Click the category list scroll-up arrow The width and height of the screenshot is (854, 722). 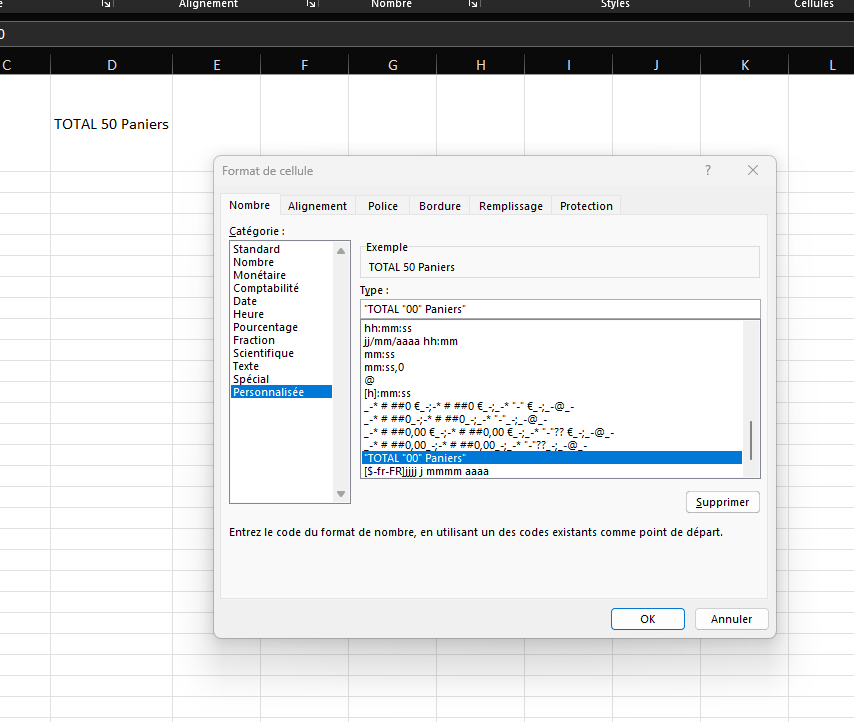click(342, 250)
